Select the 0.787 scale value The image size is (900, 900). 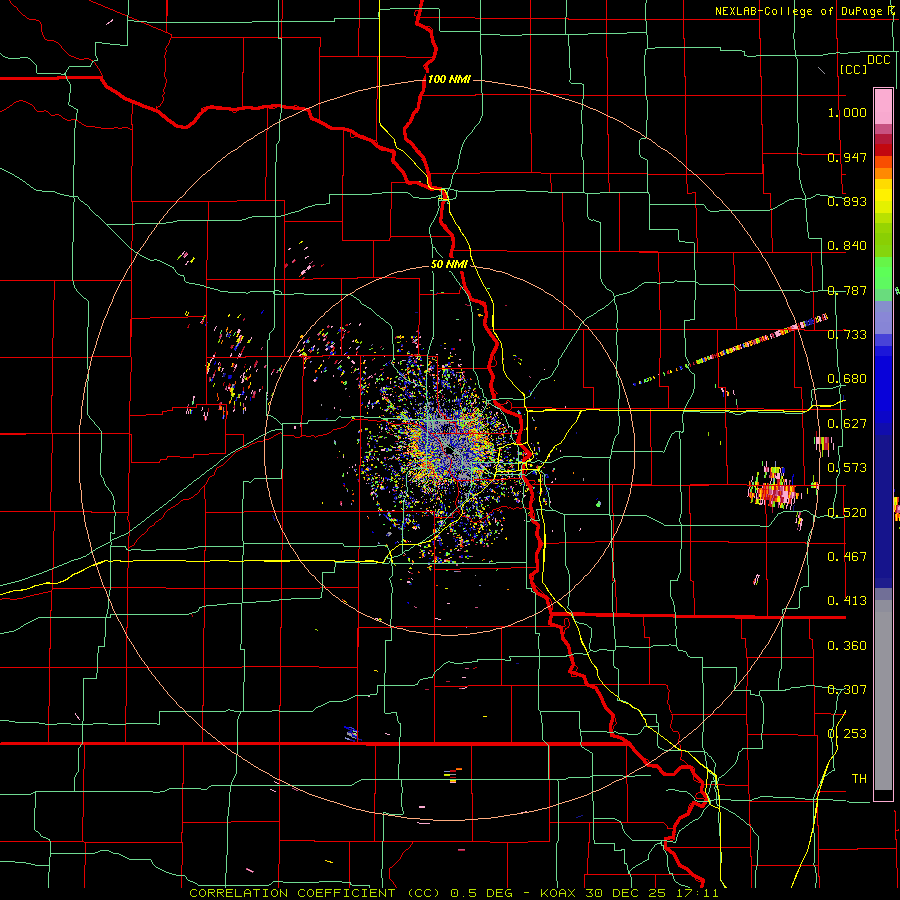click(847, 290)
